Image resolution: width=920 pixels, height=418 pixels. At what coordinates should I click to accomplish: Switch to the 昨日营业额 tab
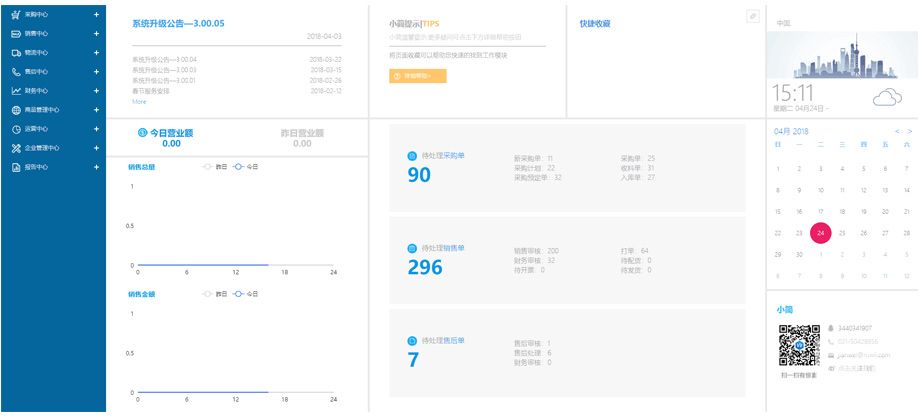pos(302,132)
